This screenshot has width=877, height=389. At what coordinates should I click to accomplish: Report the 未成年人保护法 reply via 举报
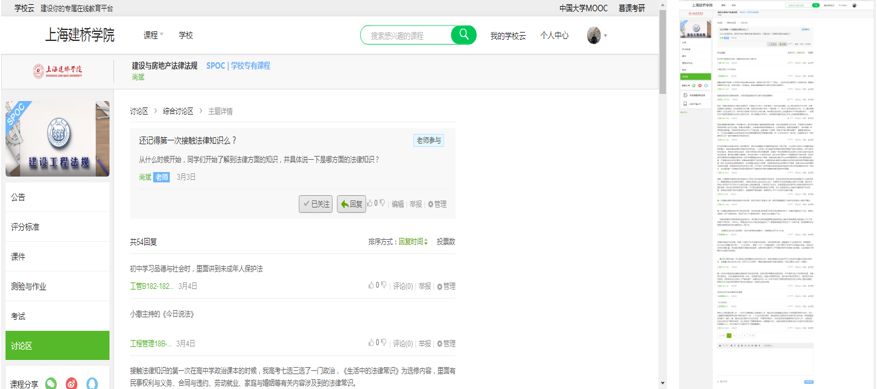click(425, 286)
